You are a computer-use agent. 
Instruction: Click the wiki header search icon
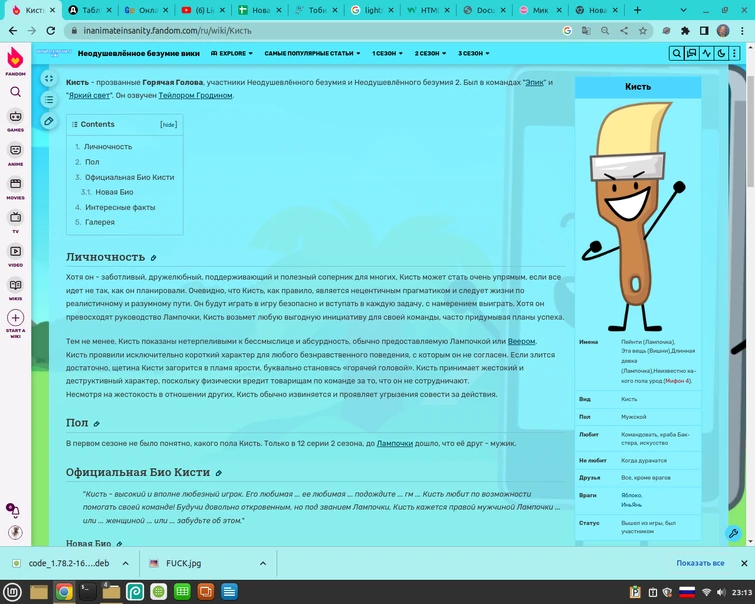pyautogui.click(x=677, y=53)
